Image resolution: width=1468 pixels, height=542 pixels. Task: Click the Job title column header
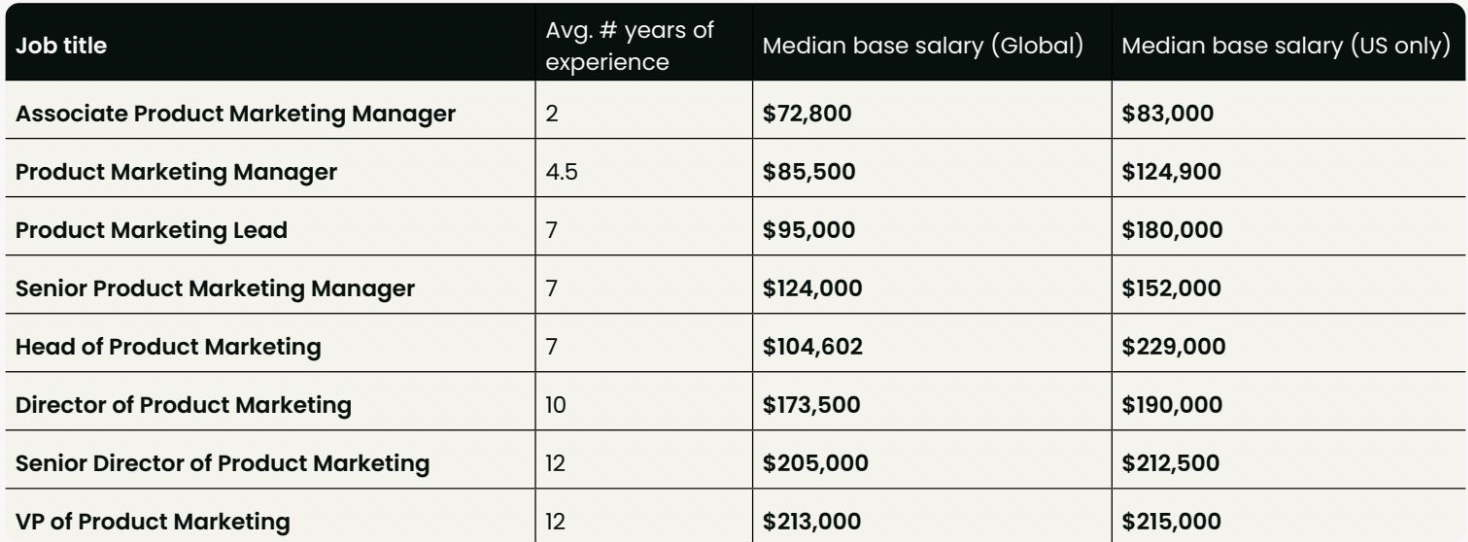coord(61,46)
